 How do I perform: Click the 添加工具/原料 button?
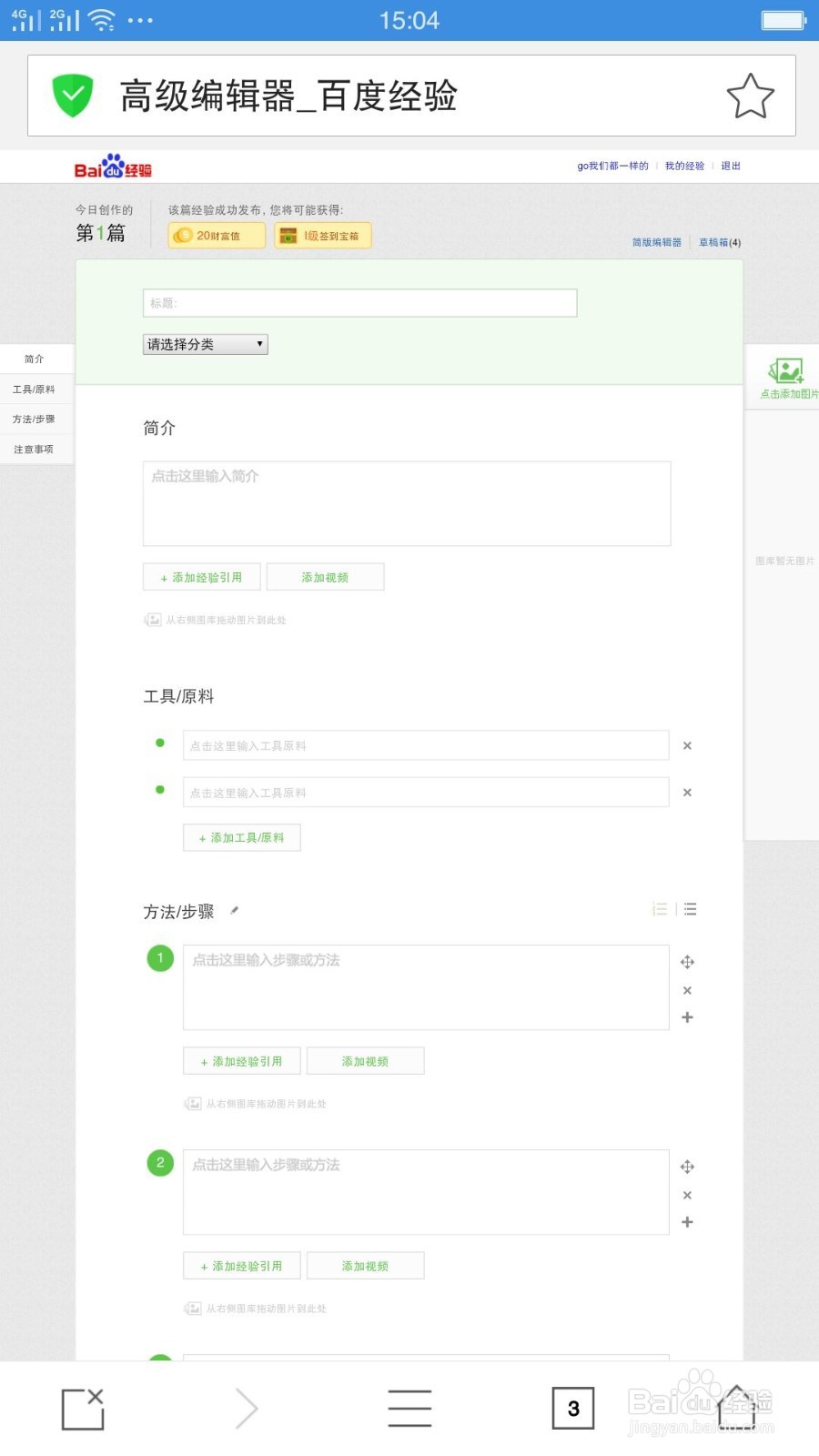point(242,837)
